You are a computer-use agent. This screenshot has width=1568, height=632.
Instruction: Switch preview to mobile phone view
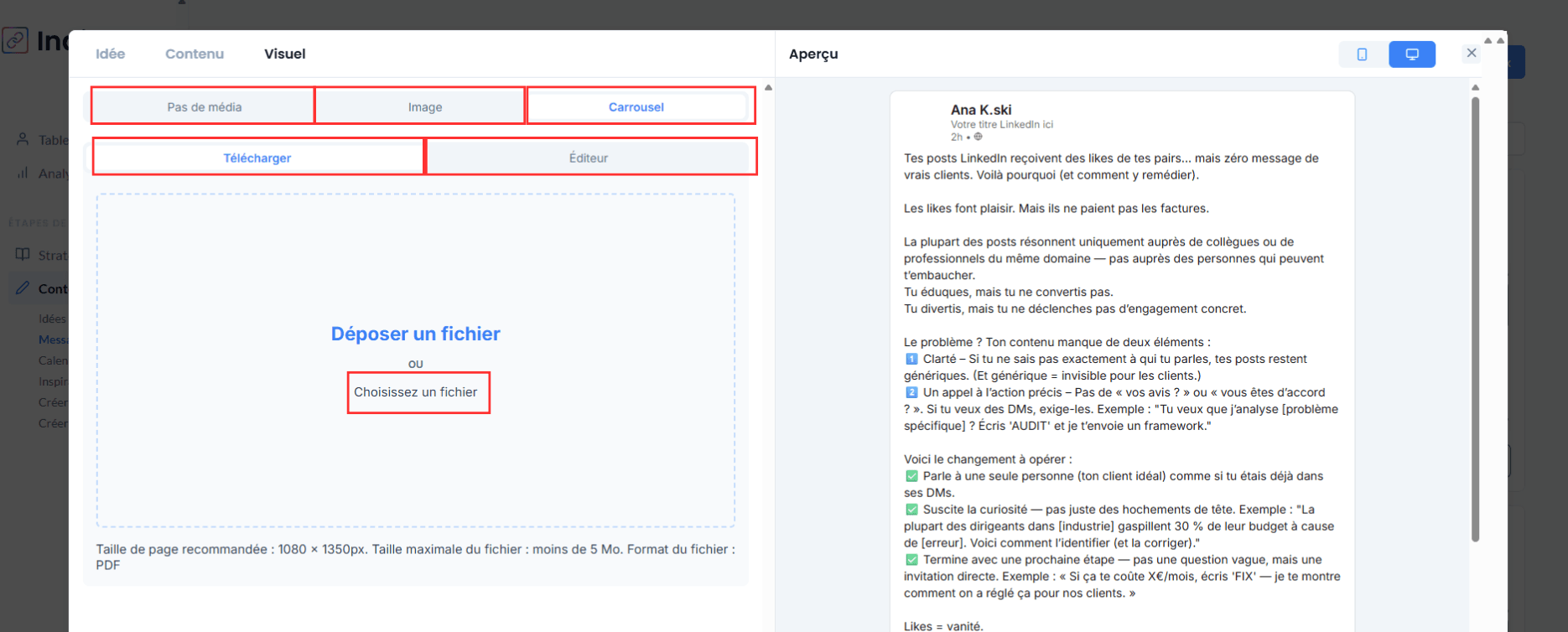point(1362,54)
